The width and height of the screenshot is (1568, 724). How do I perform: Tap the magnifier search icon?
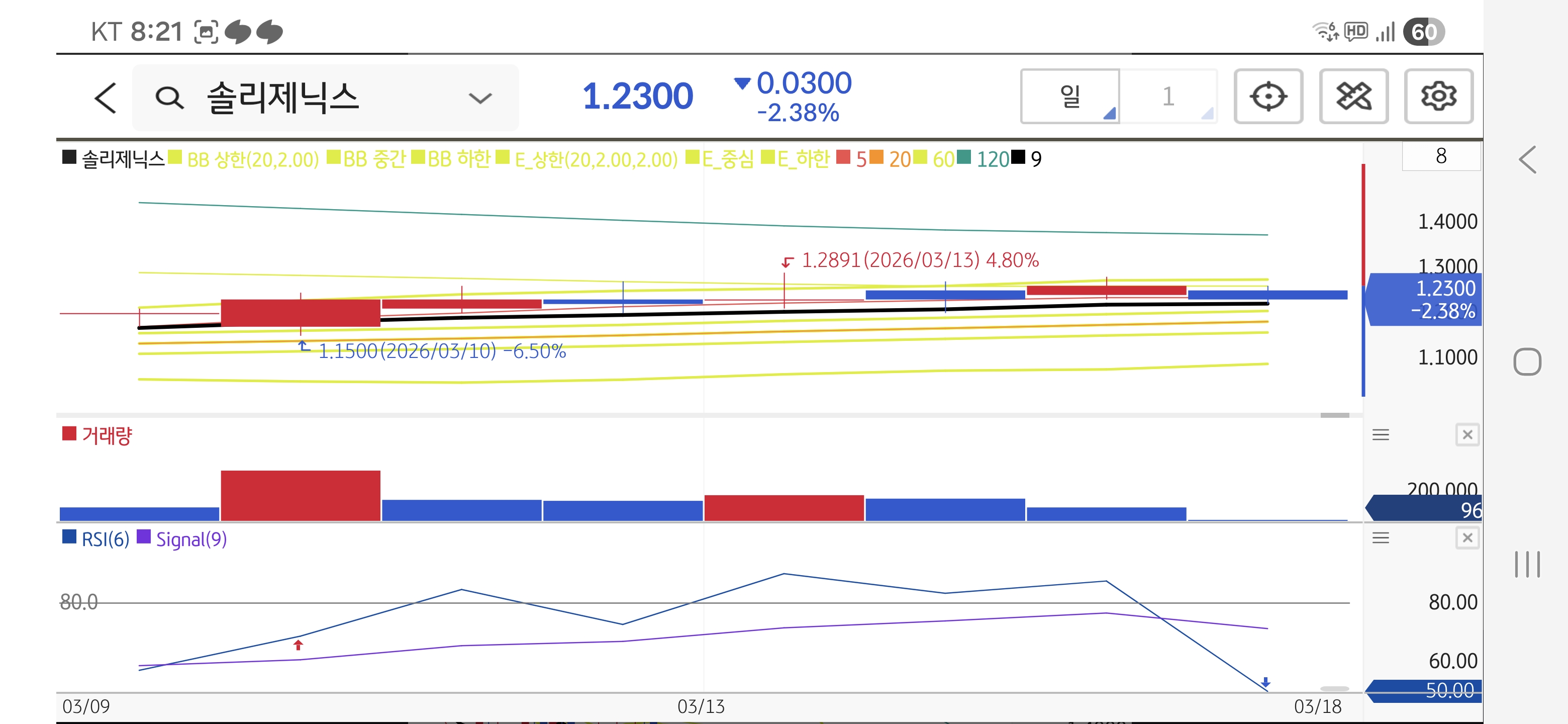(x=168, y=98)
